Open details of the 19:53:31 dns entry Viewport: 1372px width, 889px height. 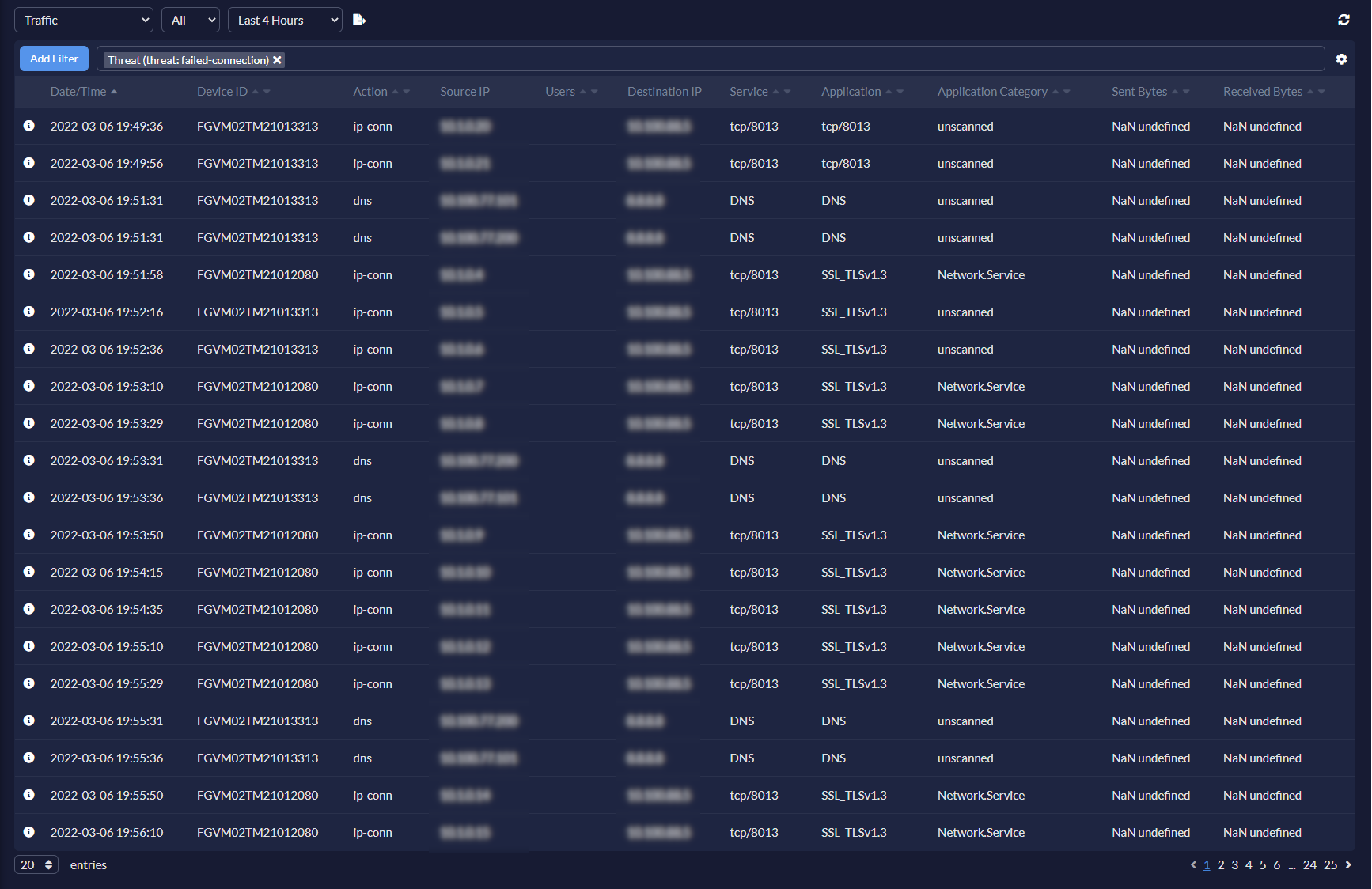pos(29,460)
